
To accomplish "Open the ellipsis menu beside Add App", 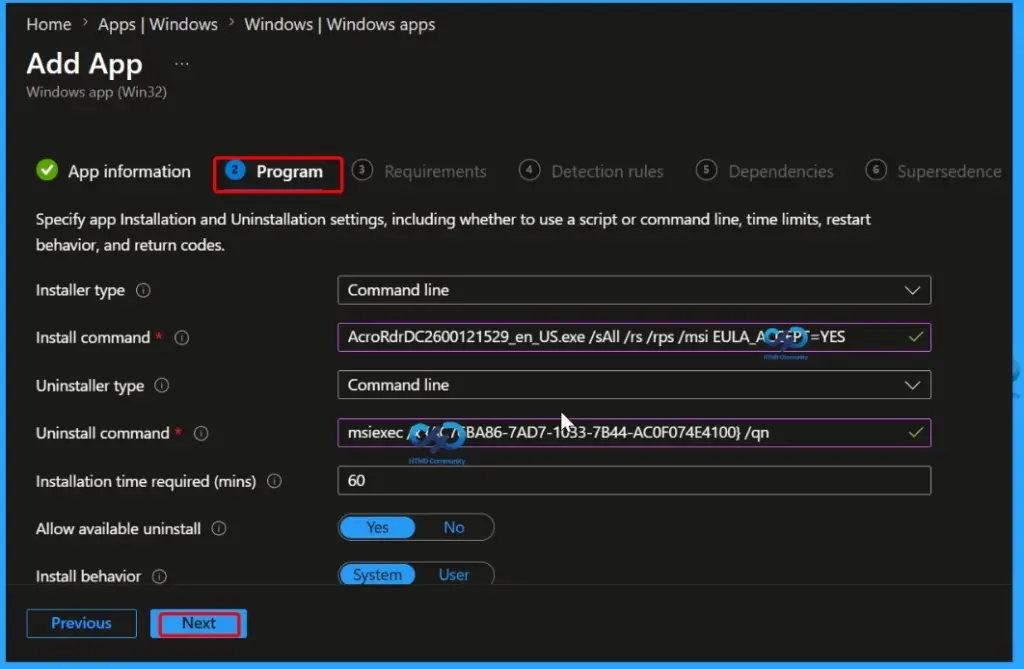I will click(182, 64).
